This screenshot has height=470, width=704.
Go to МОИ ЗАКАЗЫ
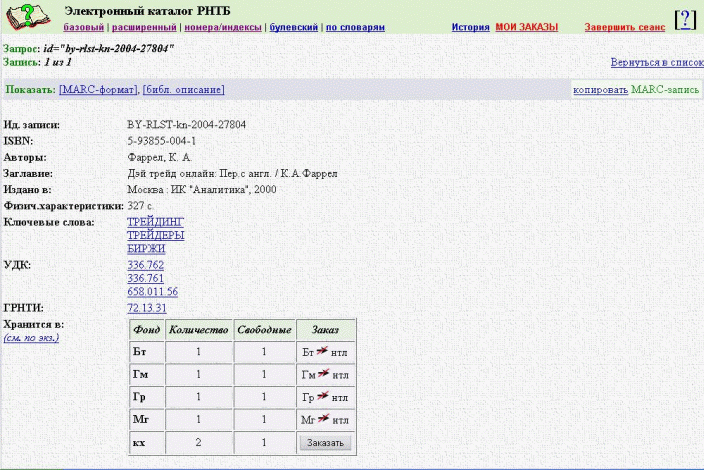point(526,27)
